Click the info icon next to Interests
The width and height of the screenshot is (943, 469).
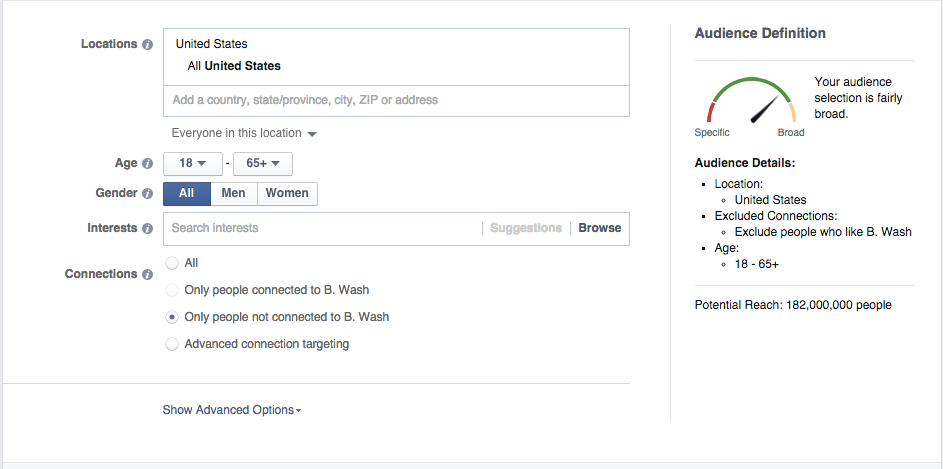(x=148, y=229)
